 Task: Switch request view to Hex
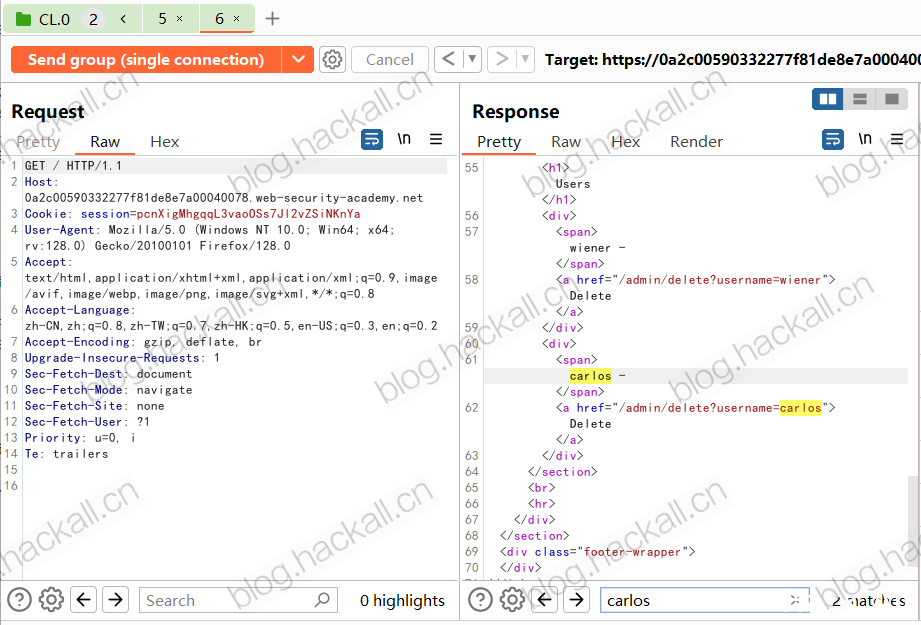[164, 142]
